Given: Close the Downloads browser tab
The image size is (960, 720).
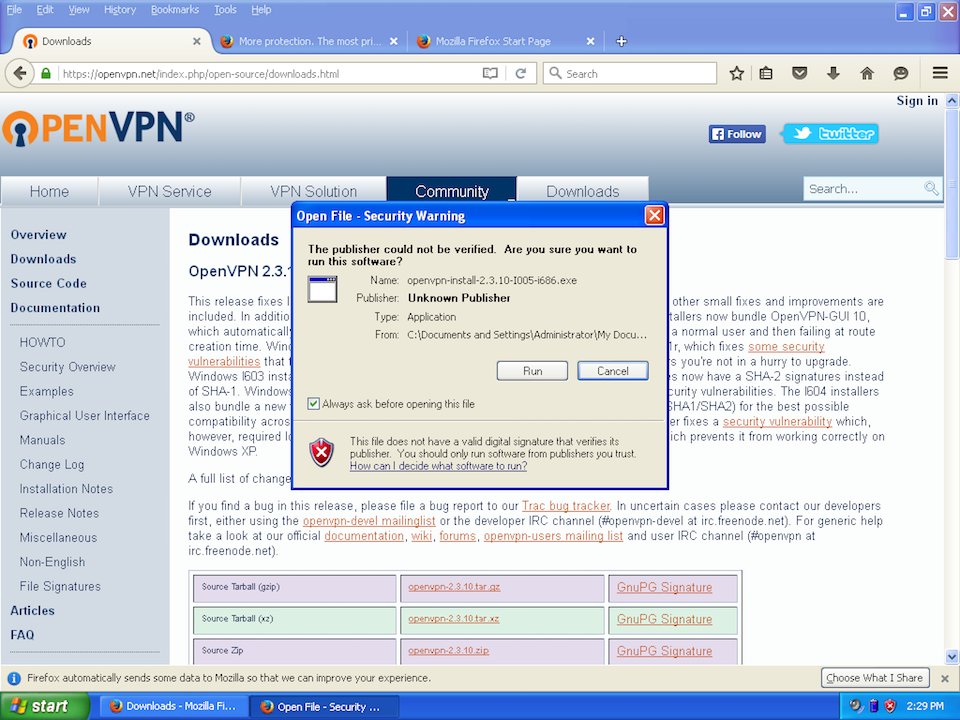Looking at the screenshot, I should click(x=197, y=41).
